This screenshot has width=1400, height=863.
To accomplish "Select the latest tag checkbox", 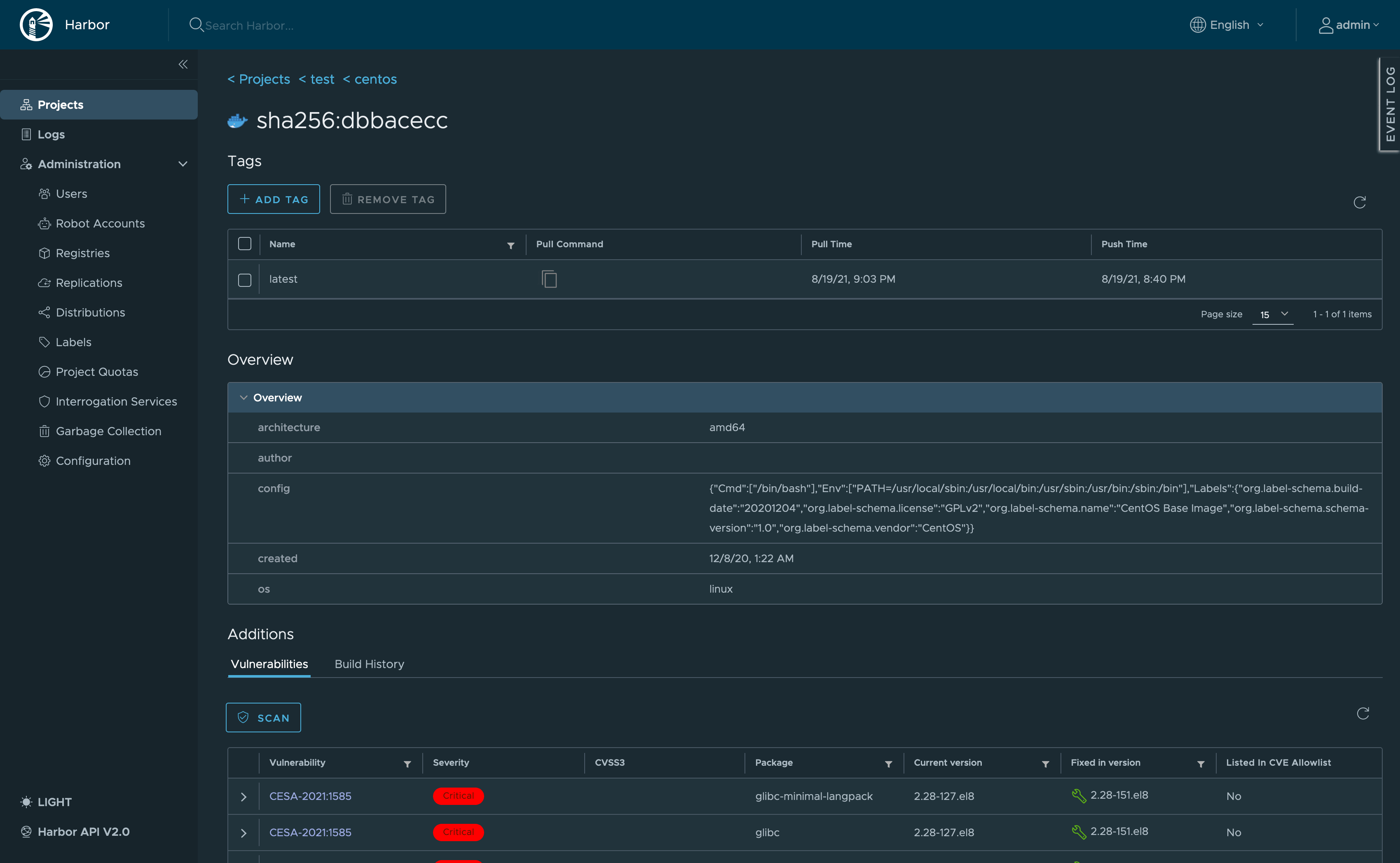I will click(245, 280).
